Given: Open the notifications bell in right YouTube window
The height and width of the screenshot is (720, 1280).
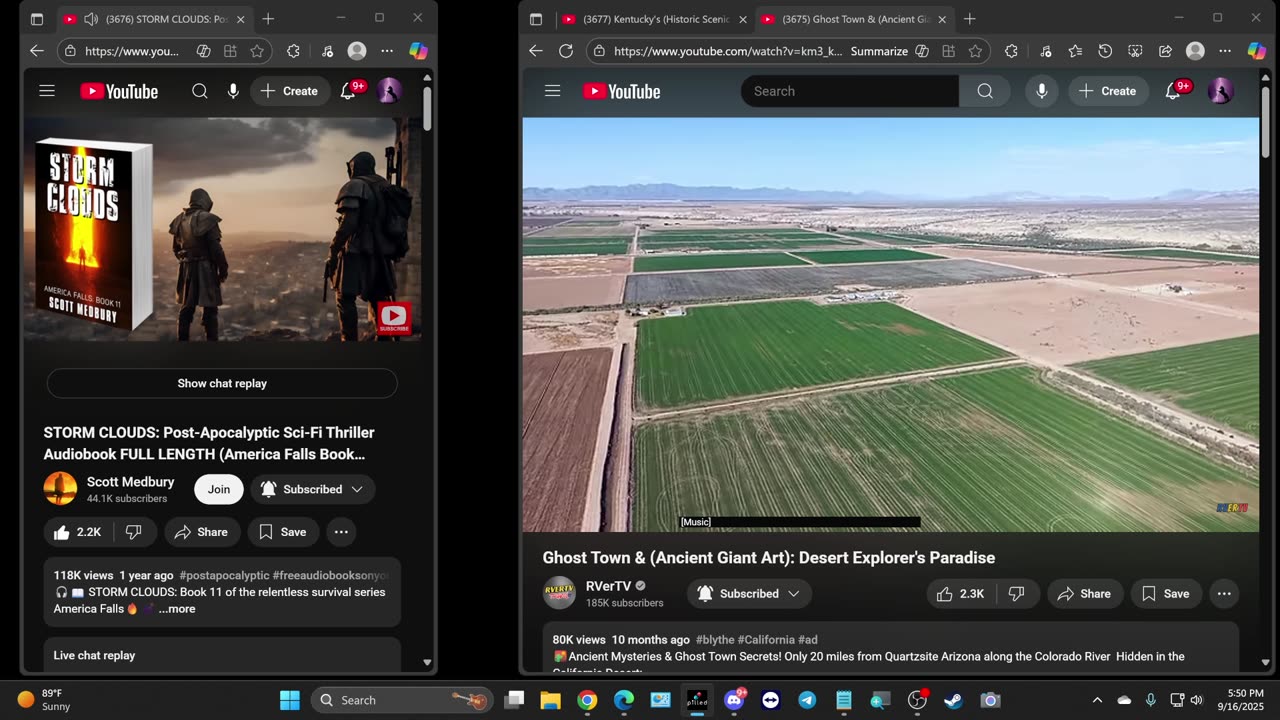Looking at the screenshot, I should pos(1174,91).
